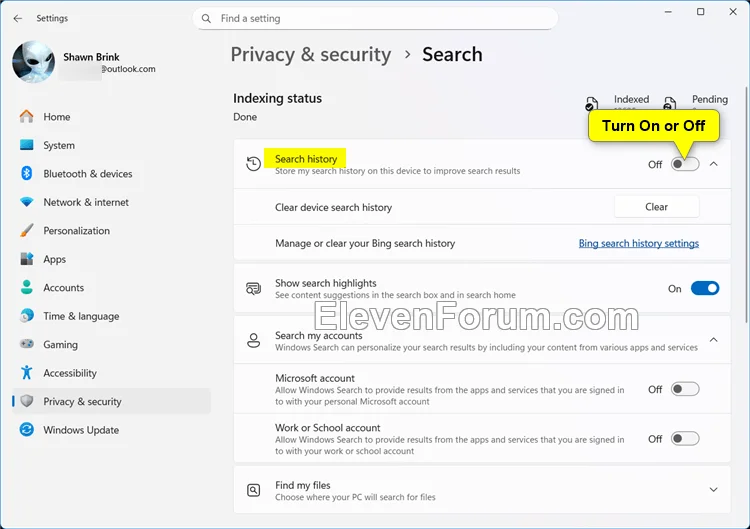Click 'Find my files' title
750x529 pixels.
pyautogui.click(x=303, y=485)
